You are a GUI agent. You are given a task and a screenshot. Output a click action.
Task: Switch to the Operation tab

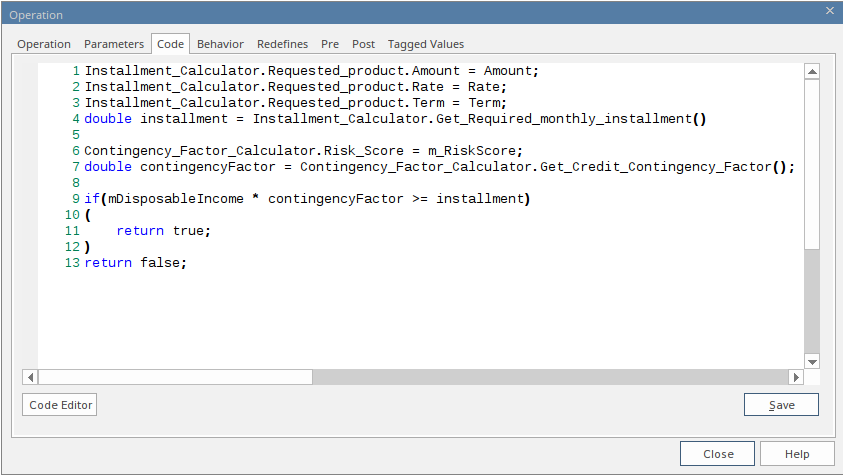(x=44, y=44)
